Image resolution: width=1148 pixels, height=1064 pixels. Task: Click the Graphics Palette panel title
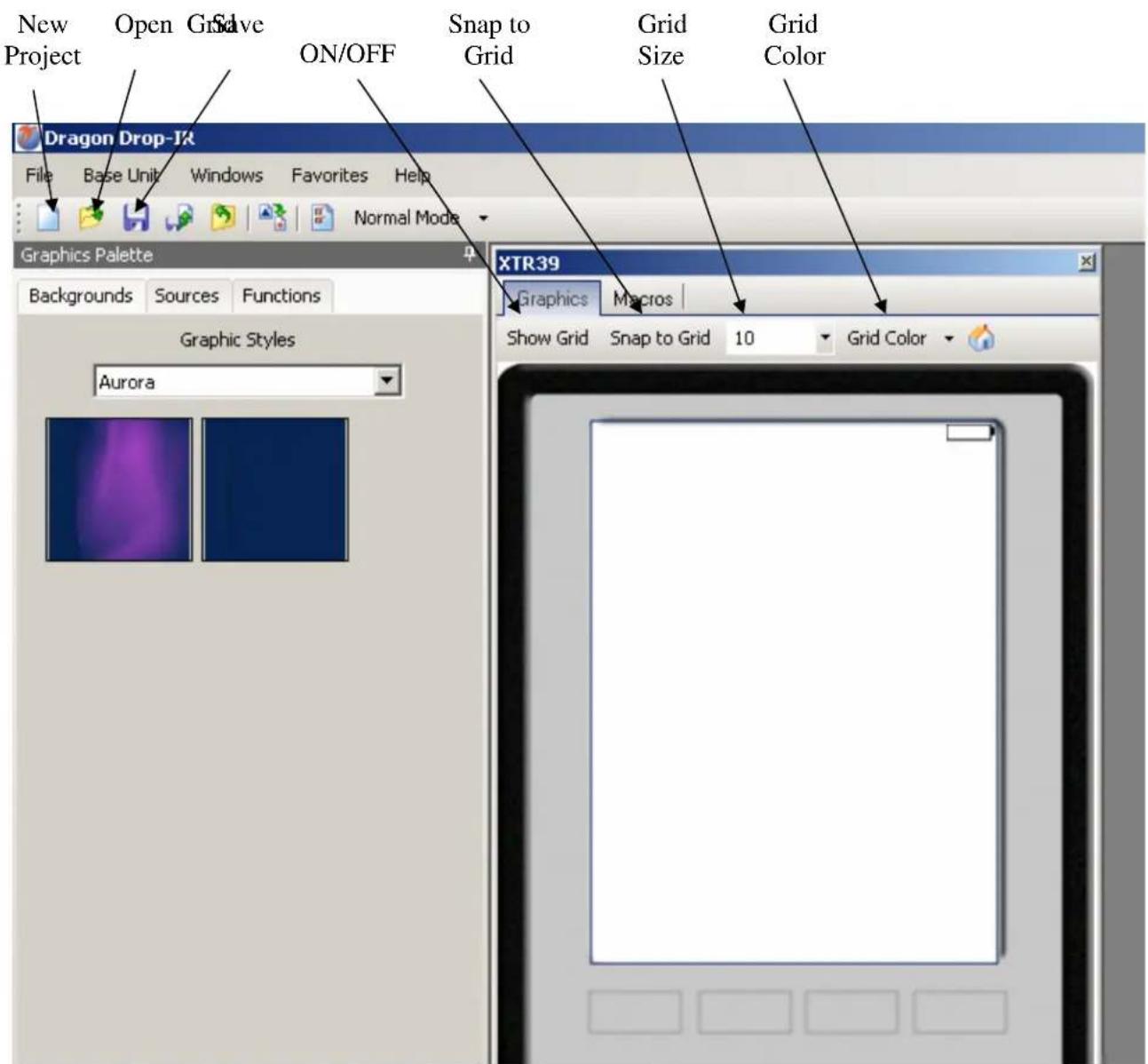point(86,255)
